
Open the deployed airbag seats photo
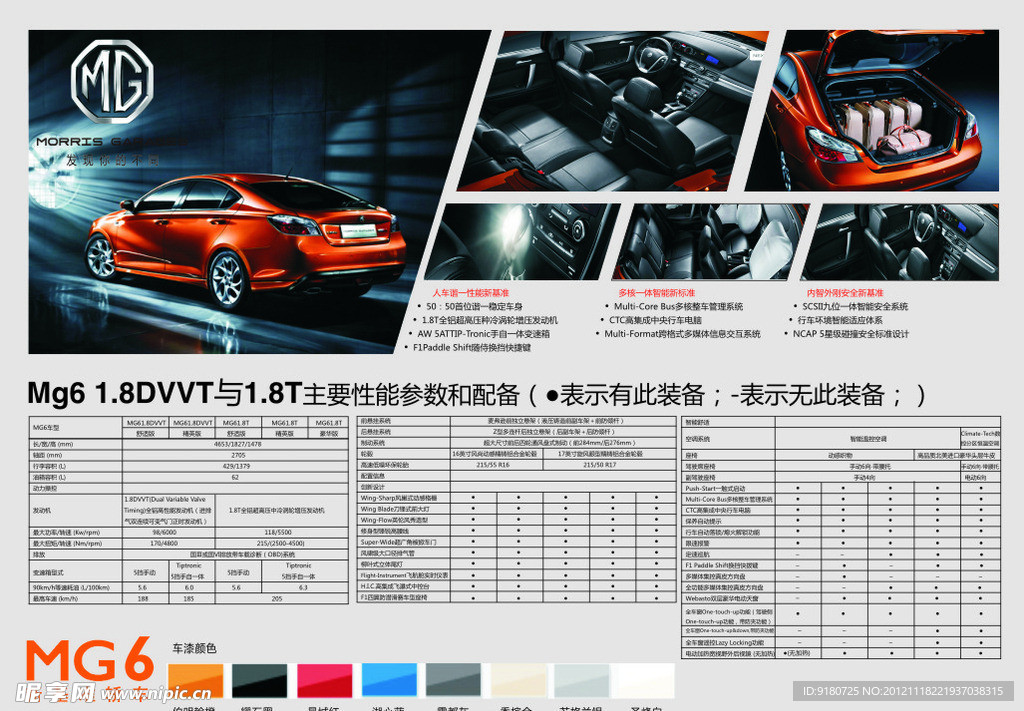711,242
